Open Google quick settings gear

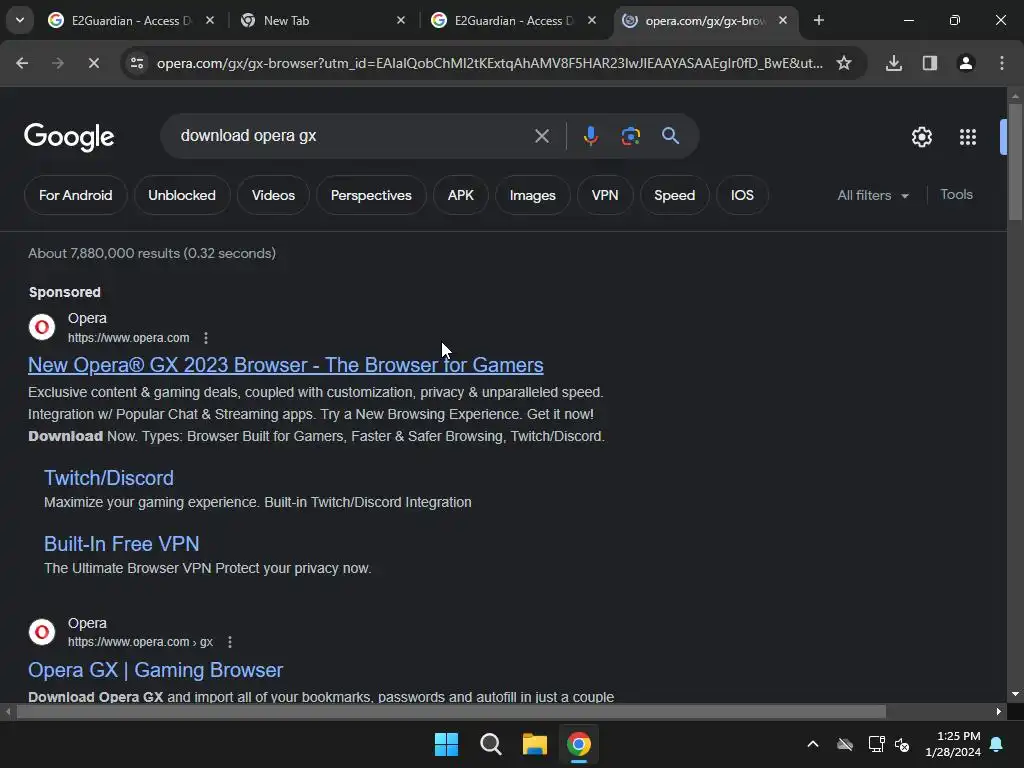click(x=921, y=137)
